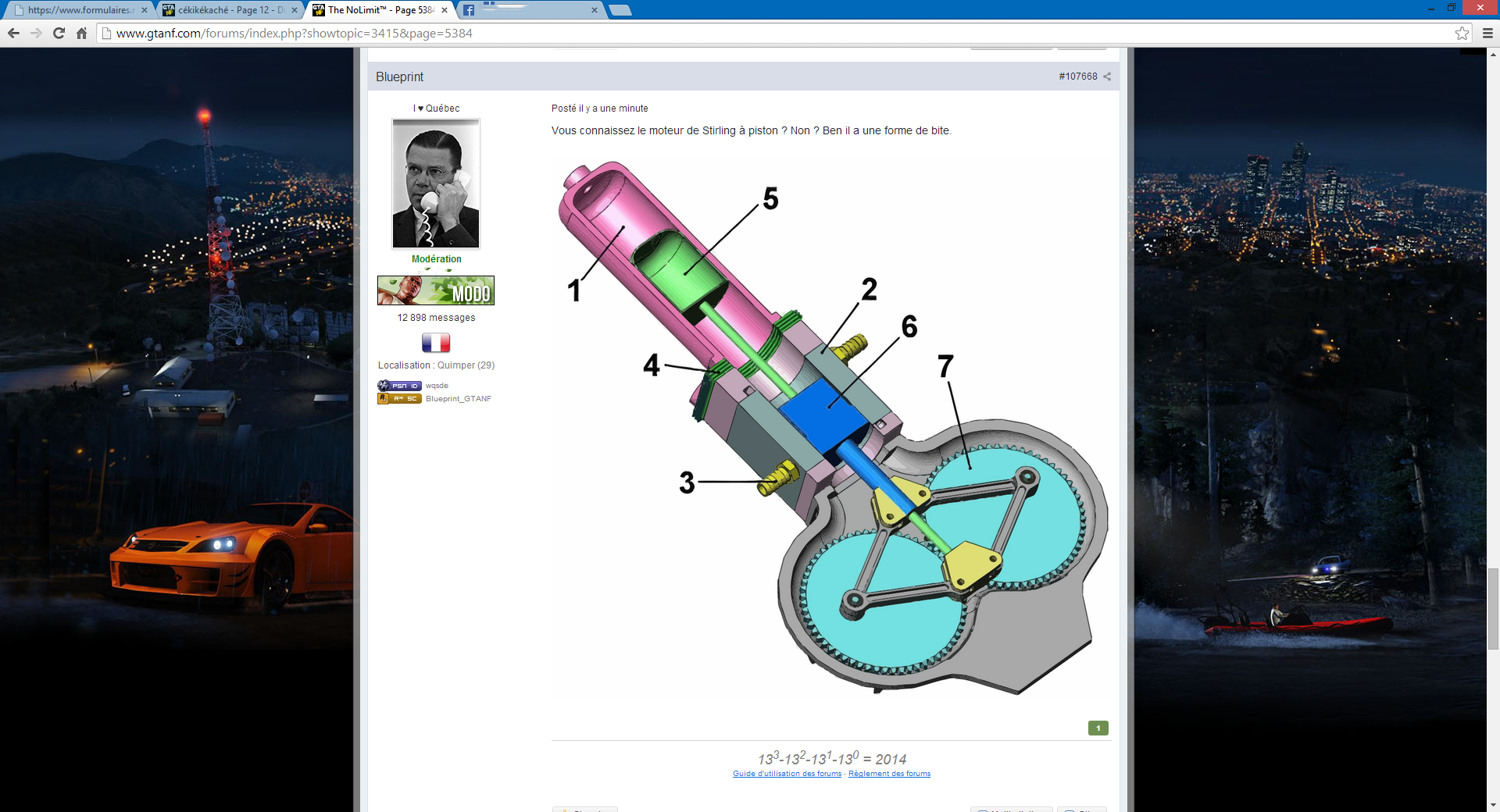The width and height of the screenshot is (1500, 812).
Task: Open the Chrome hamburger menu
Action: tap(1487, 33)
